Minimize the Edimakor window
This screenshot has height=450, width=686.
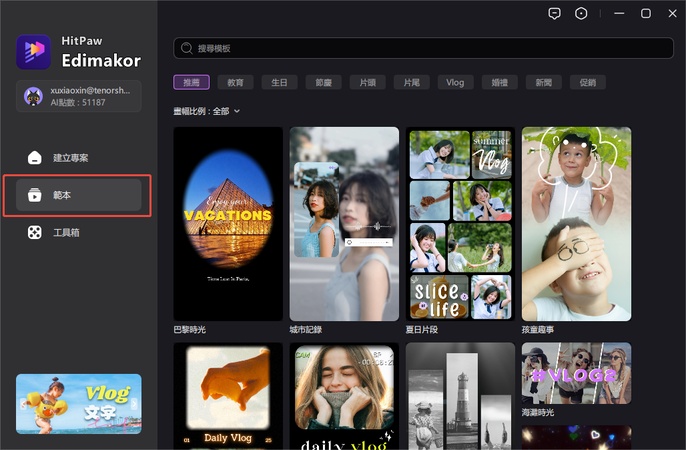click(619, 14)
